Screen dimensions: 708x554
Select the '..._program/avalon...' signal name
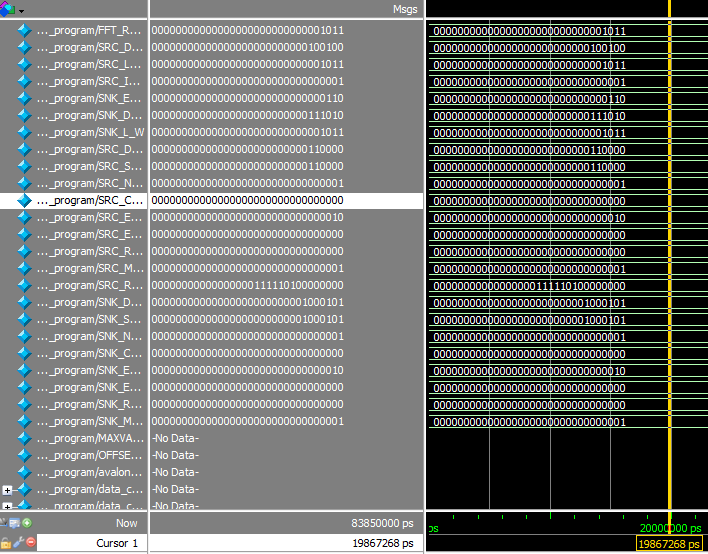point(89,472)
